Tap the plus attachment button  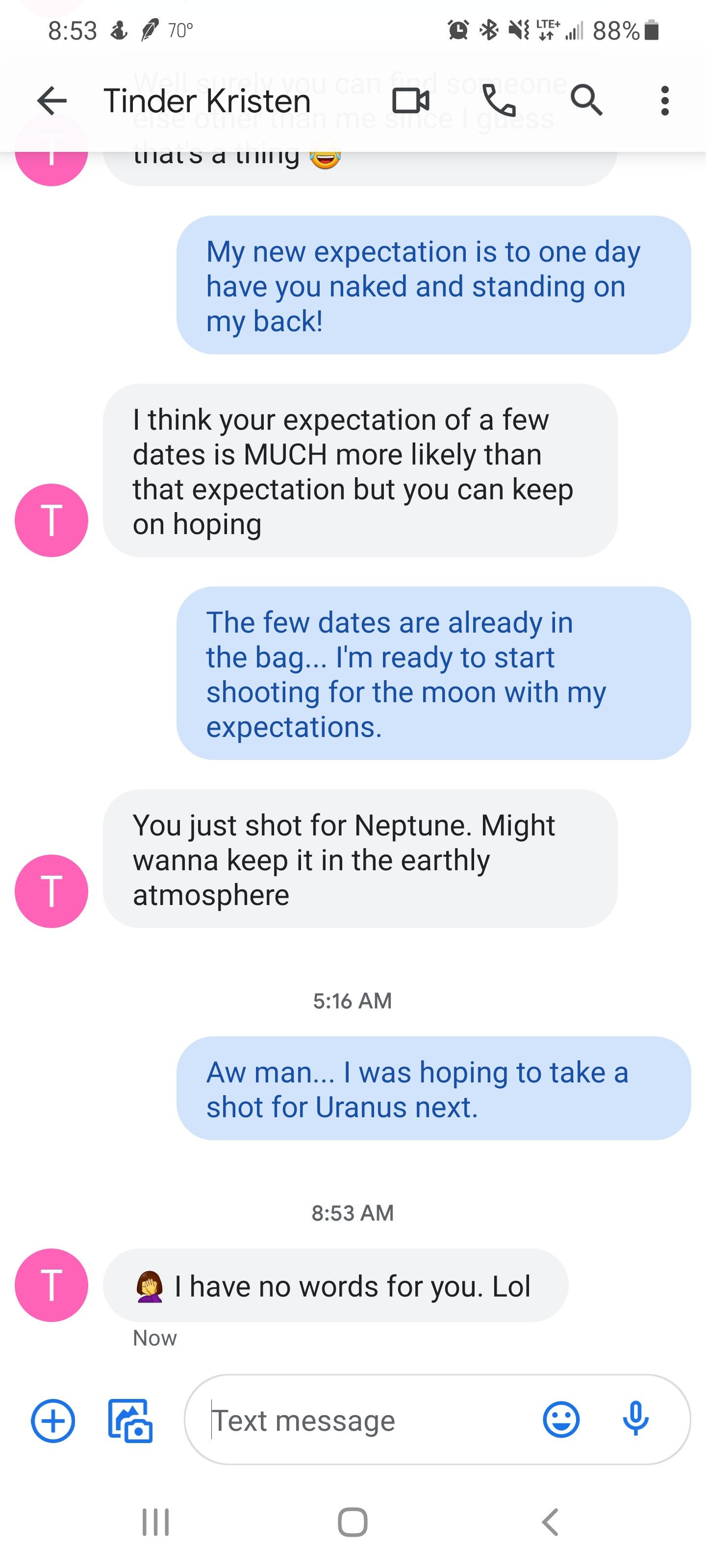pyautogui.click(x=53, y=1421)
